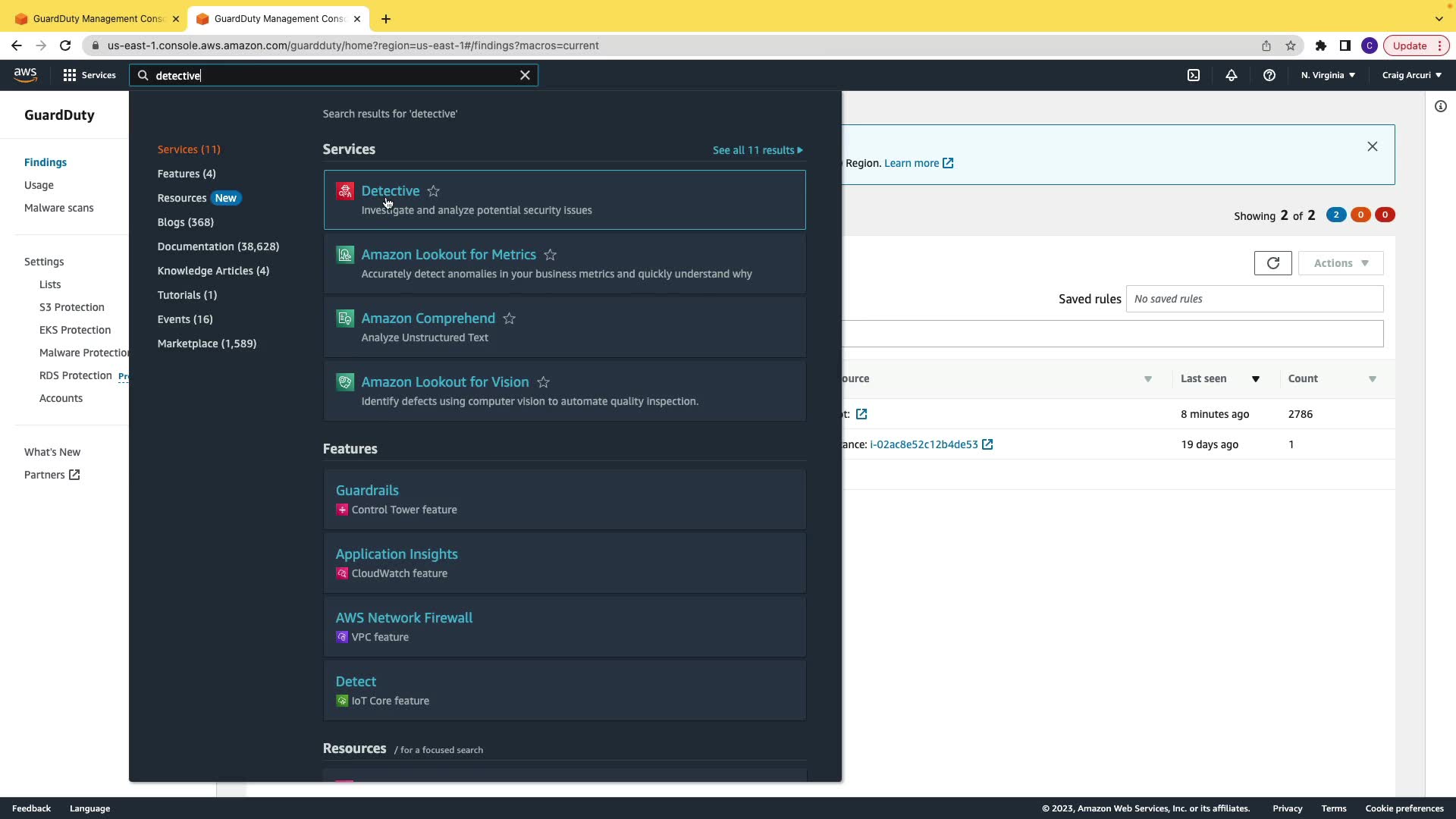1456x819 pixels.
Task: Select the Blogs (368) results filter
Action: coord(186,222)
